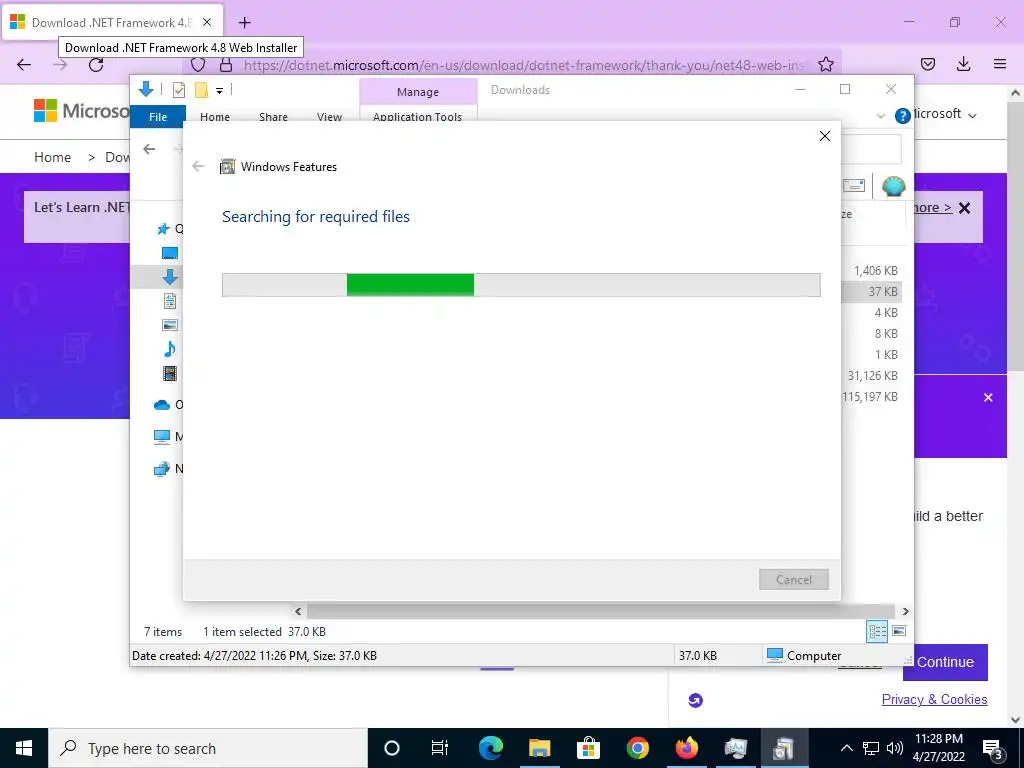Viewport: 1024px width, 768px height.
Task: Select Documents icon in navigation pane
Action: [x=170, y=301]
